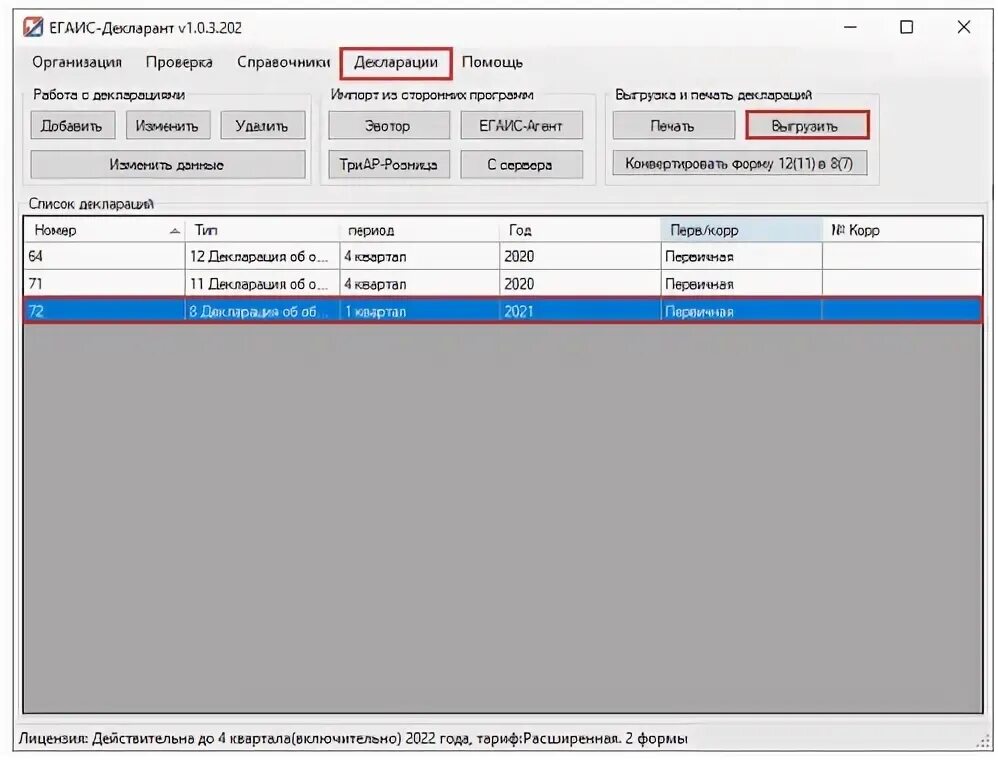Screen dimensions: 998x760
Task: Click the Тип column header
Action: (x=262, y=230)
